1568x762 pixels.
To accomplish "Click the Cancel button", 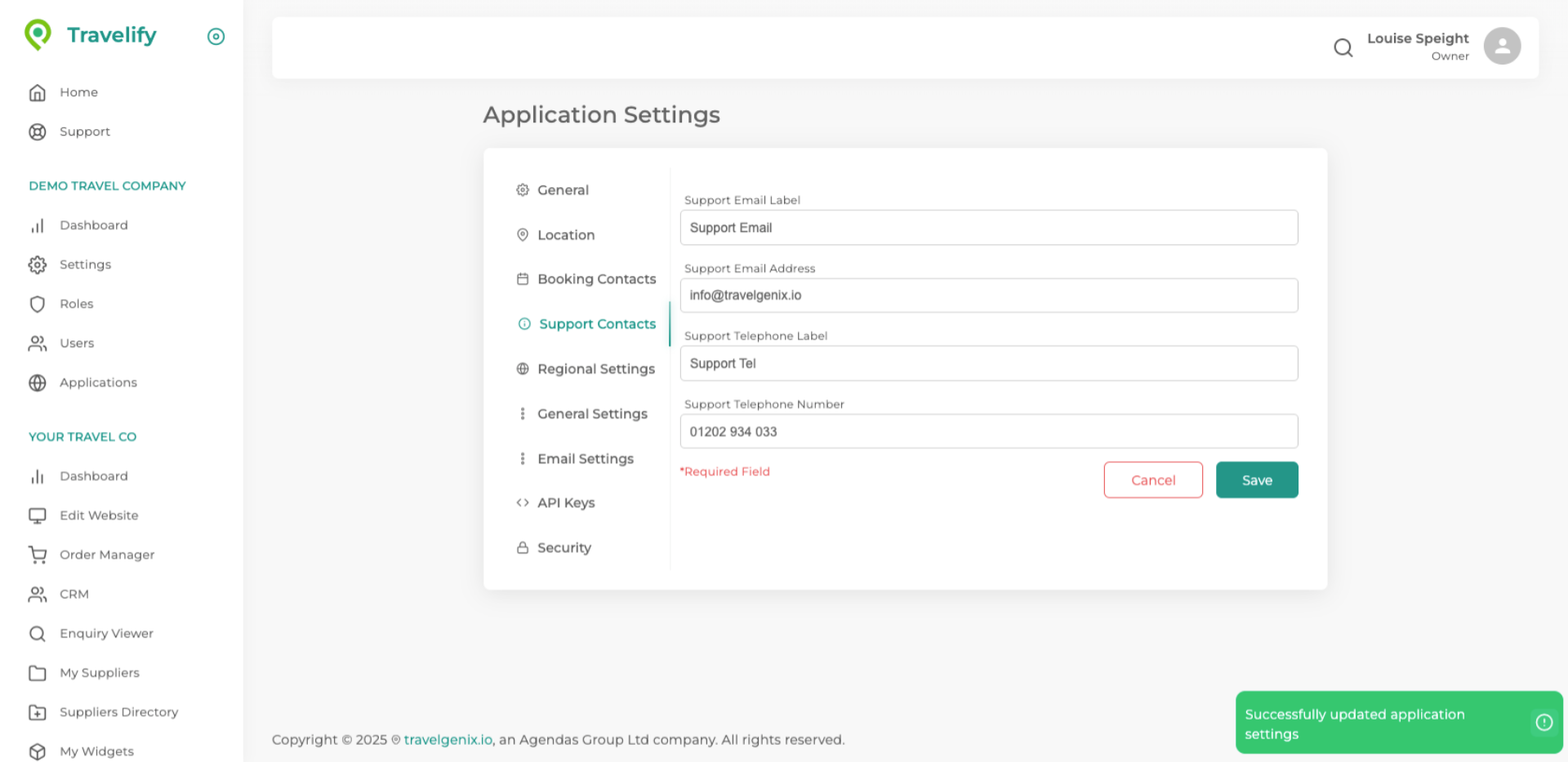I will [x=1152, y=480].
